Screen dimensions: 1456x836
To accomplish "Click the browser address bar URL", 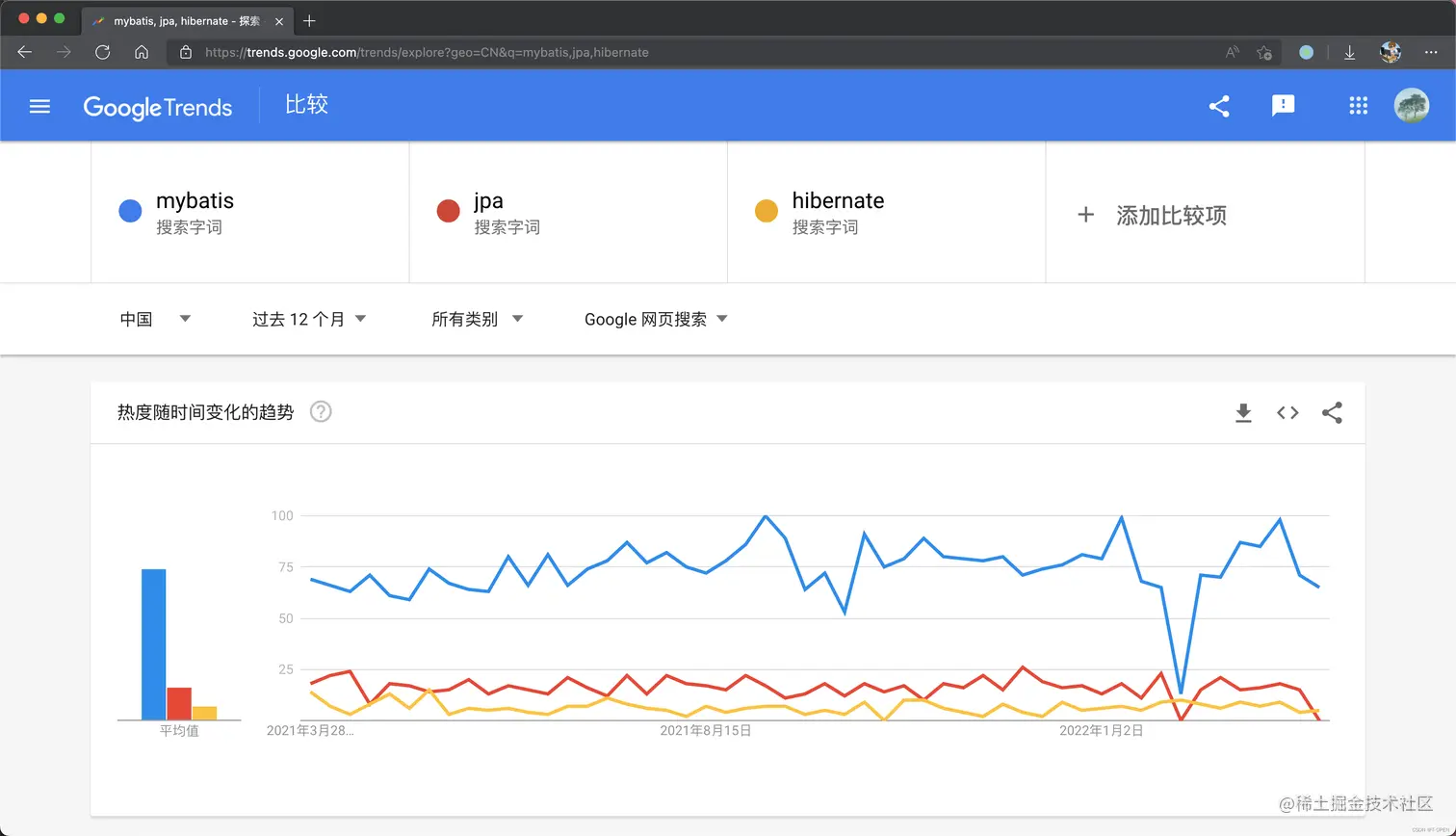I will coord(427,52).
